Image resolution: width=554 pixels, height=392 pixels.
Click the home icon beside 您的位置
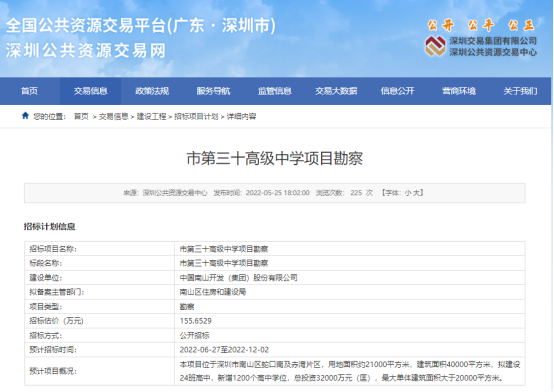coord(25,116)
